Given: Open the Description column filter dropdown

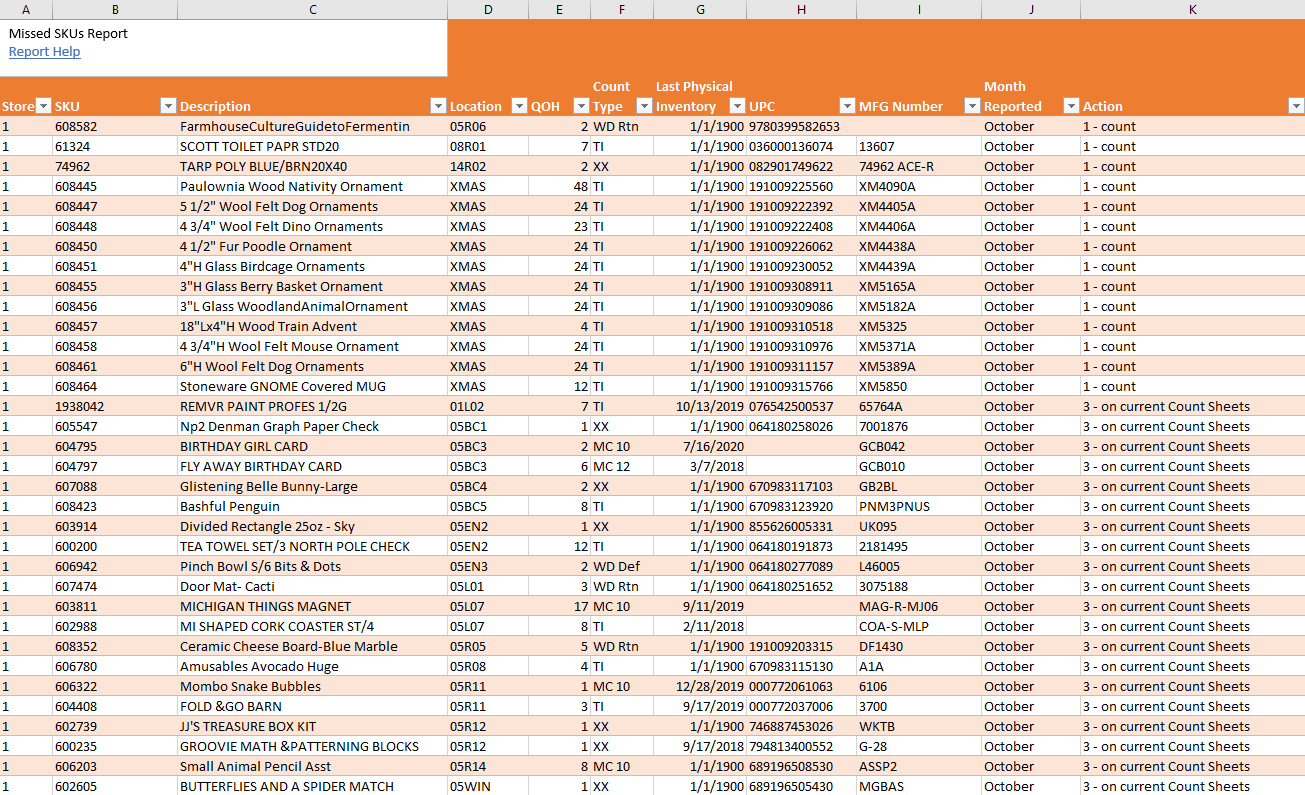Looking at the screenshot, I should coord(438,106).
